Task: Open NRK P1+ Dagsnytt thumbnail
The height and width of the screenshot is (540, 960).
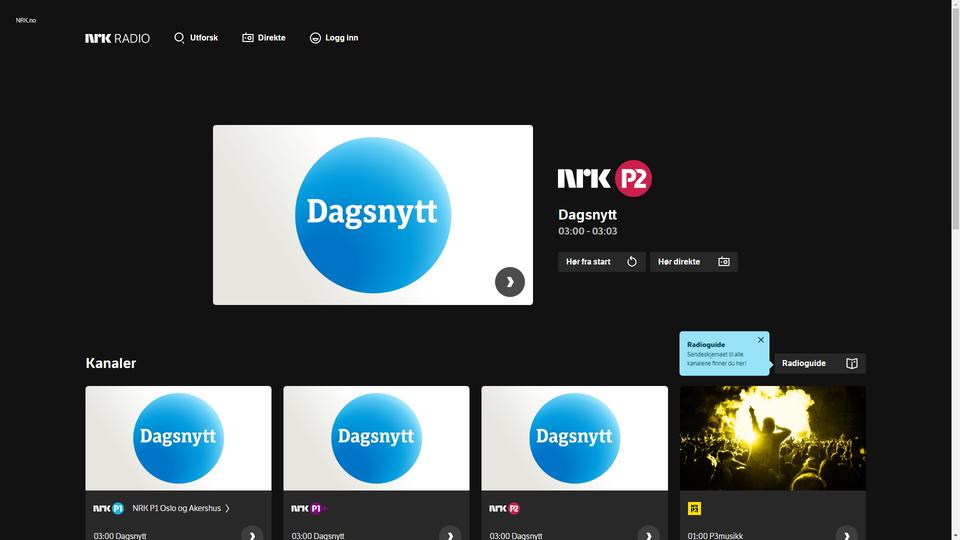Action: 377,438
